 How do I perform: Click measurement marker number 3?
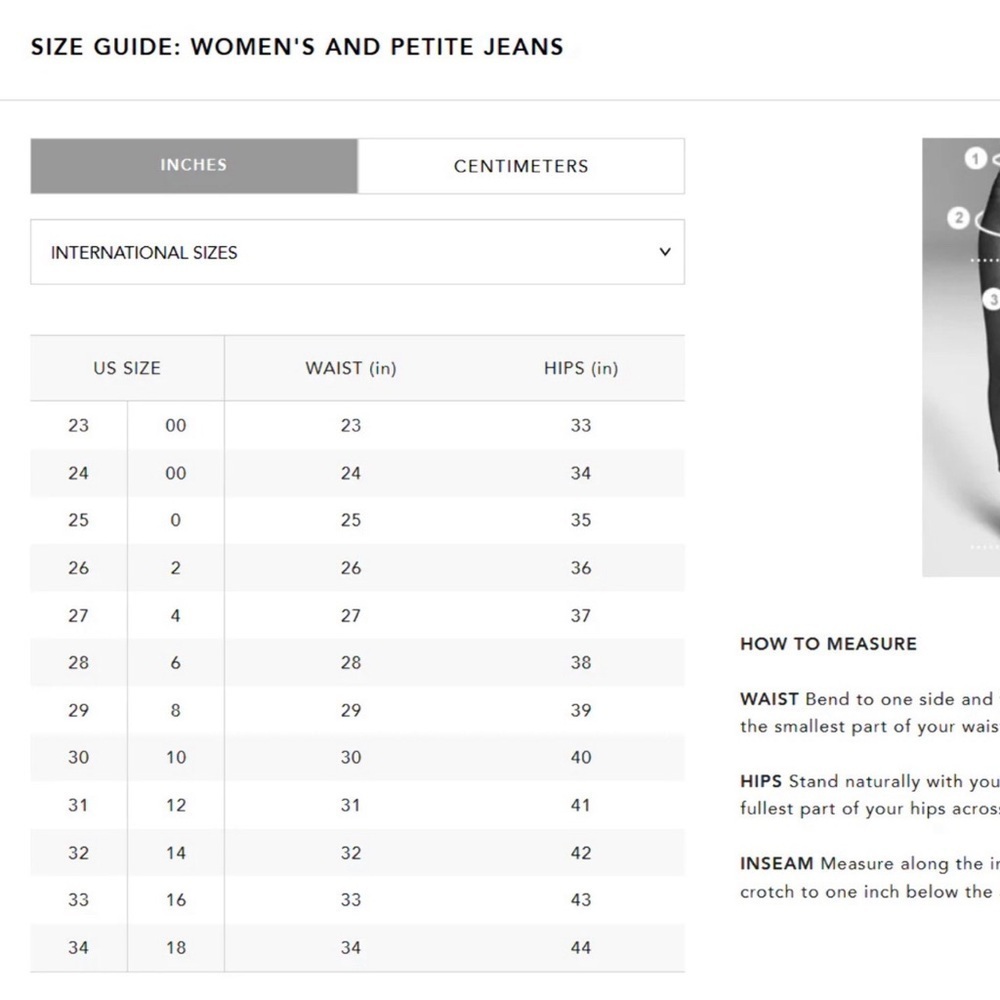tap(992, 299)
